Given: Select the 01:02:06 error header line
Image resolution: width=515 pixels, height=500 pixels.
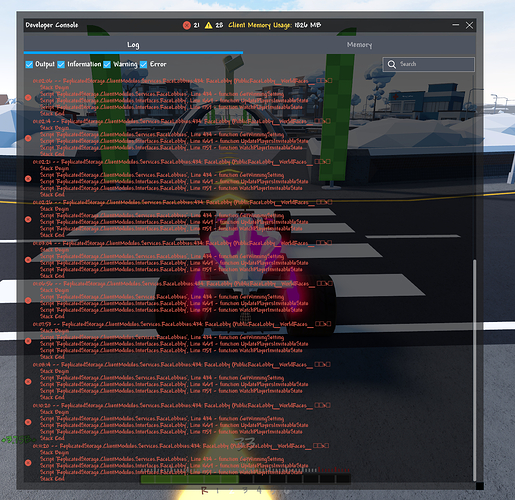Looking at the screenshot, I should 182,81.
